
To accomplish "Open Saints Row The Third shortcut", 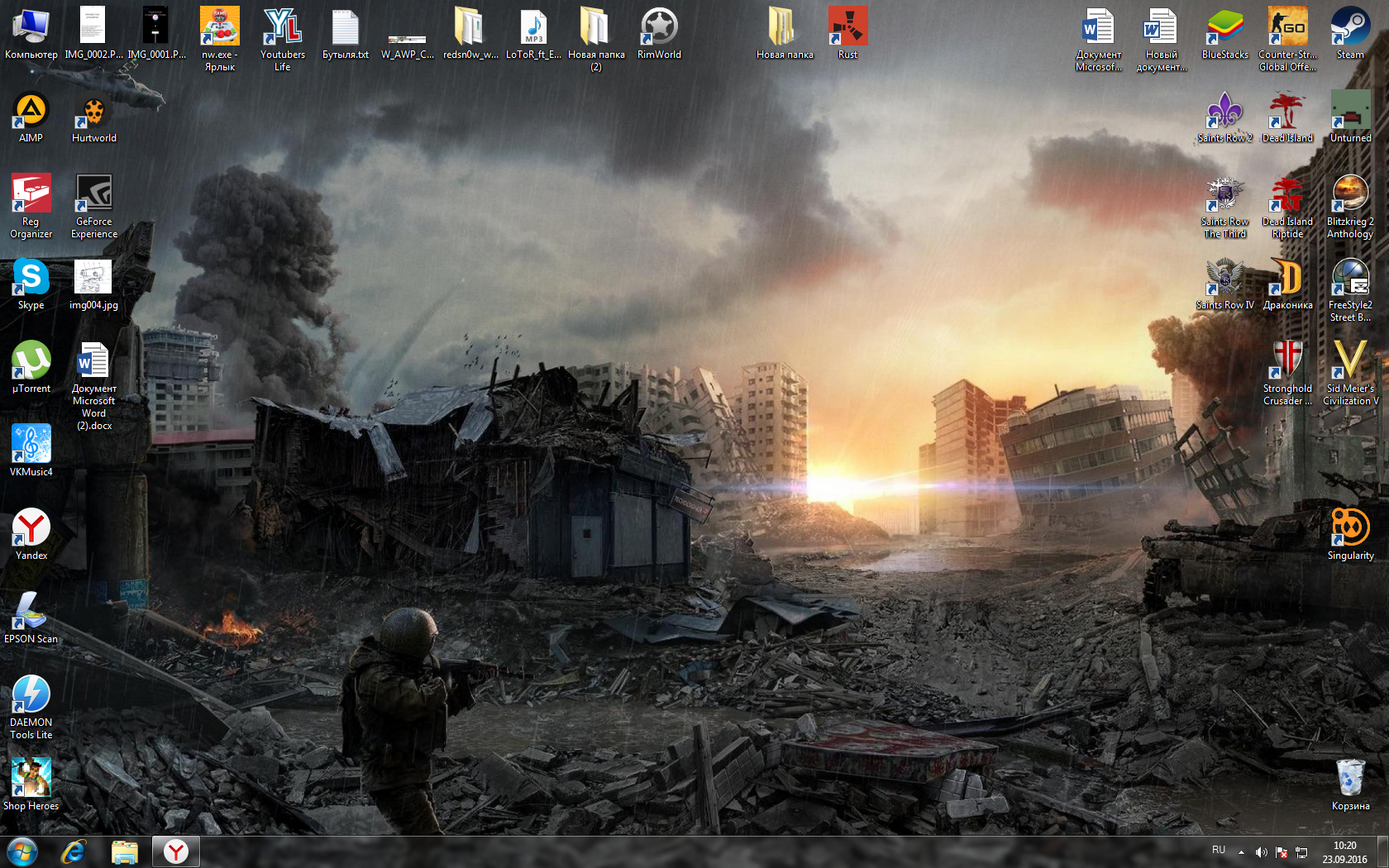I will point(1224,207).
